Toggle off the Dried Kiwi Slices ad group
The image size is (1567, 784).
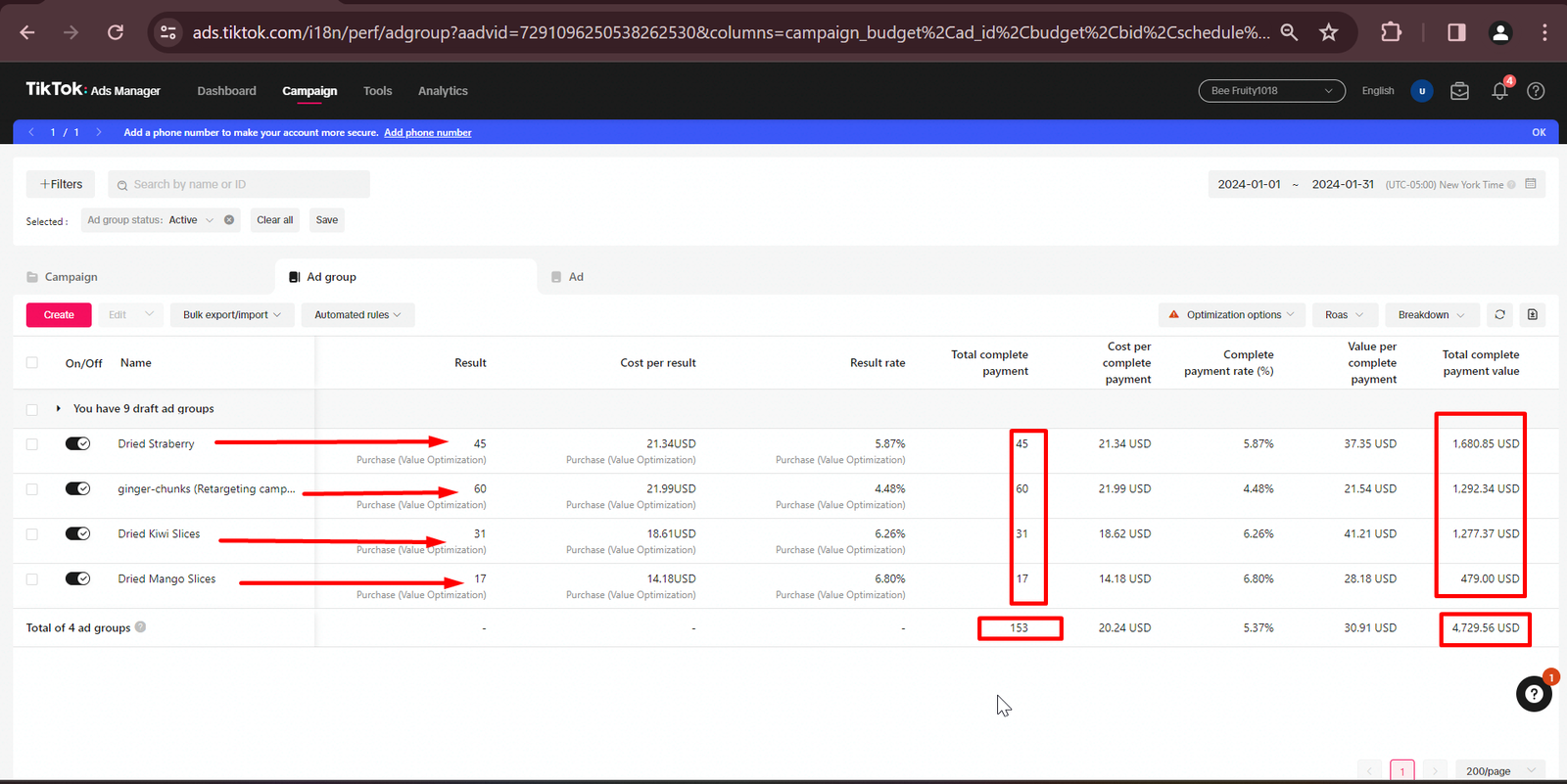(x=77, y=533)
